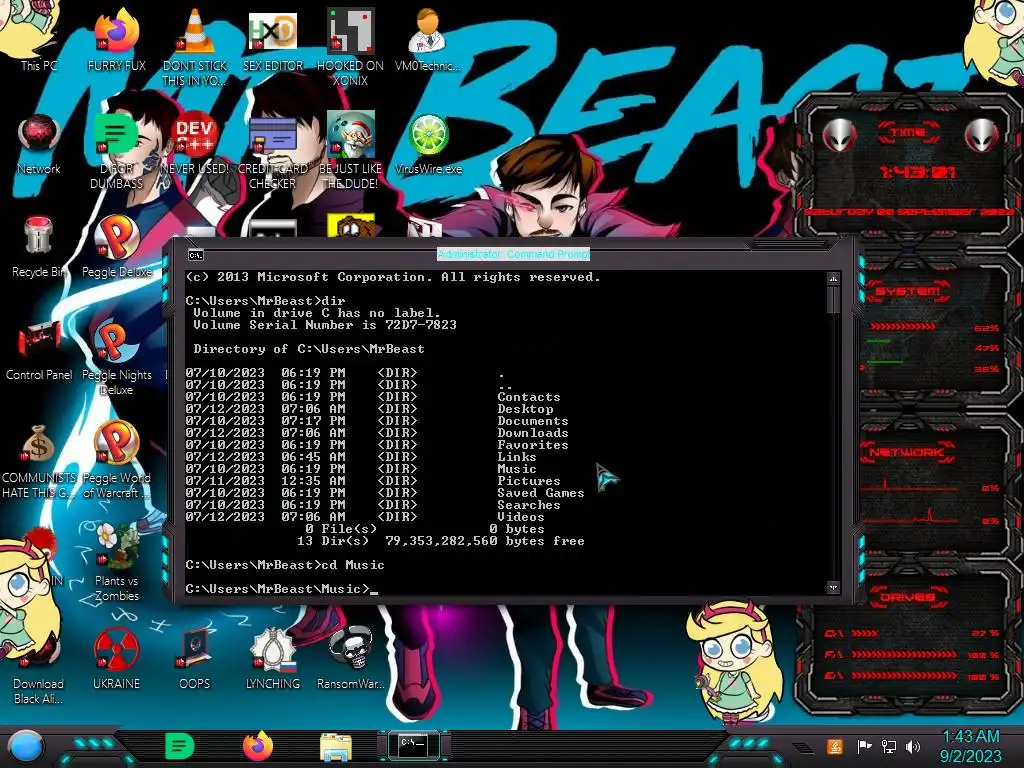Open the green notes app in taskbar

(x=180, y=746)
